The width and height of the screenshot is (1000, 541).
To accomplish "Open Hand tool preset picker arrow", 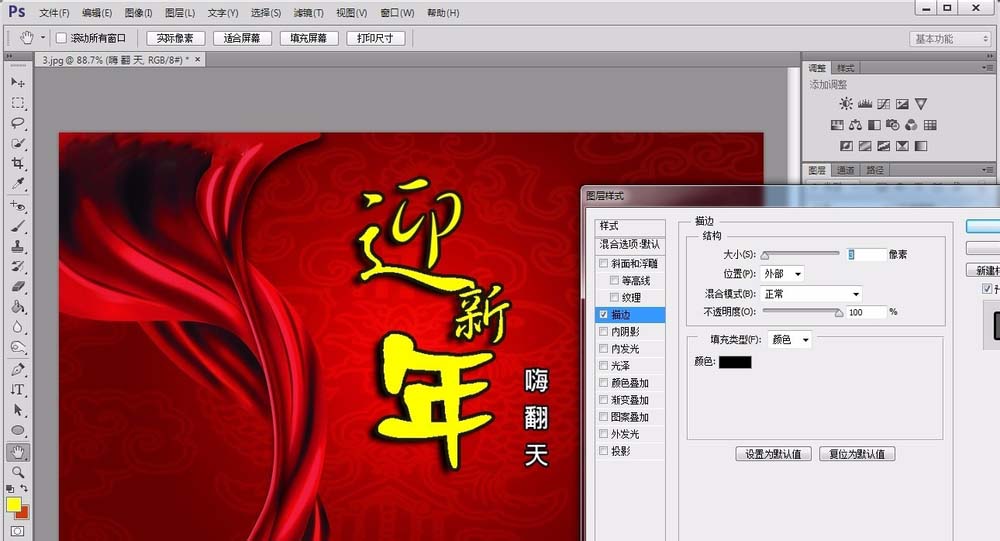I will [x=43, y=38].
